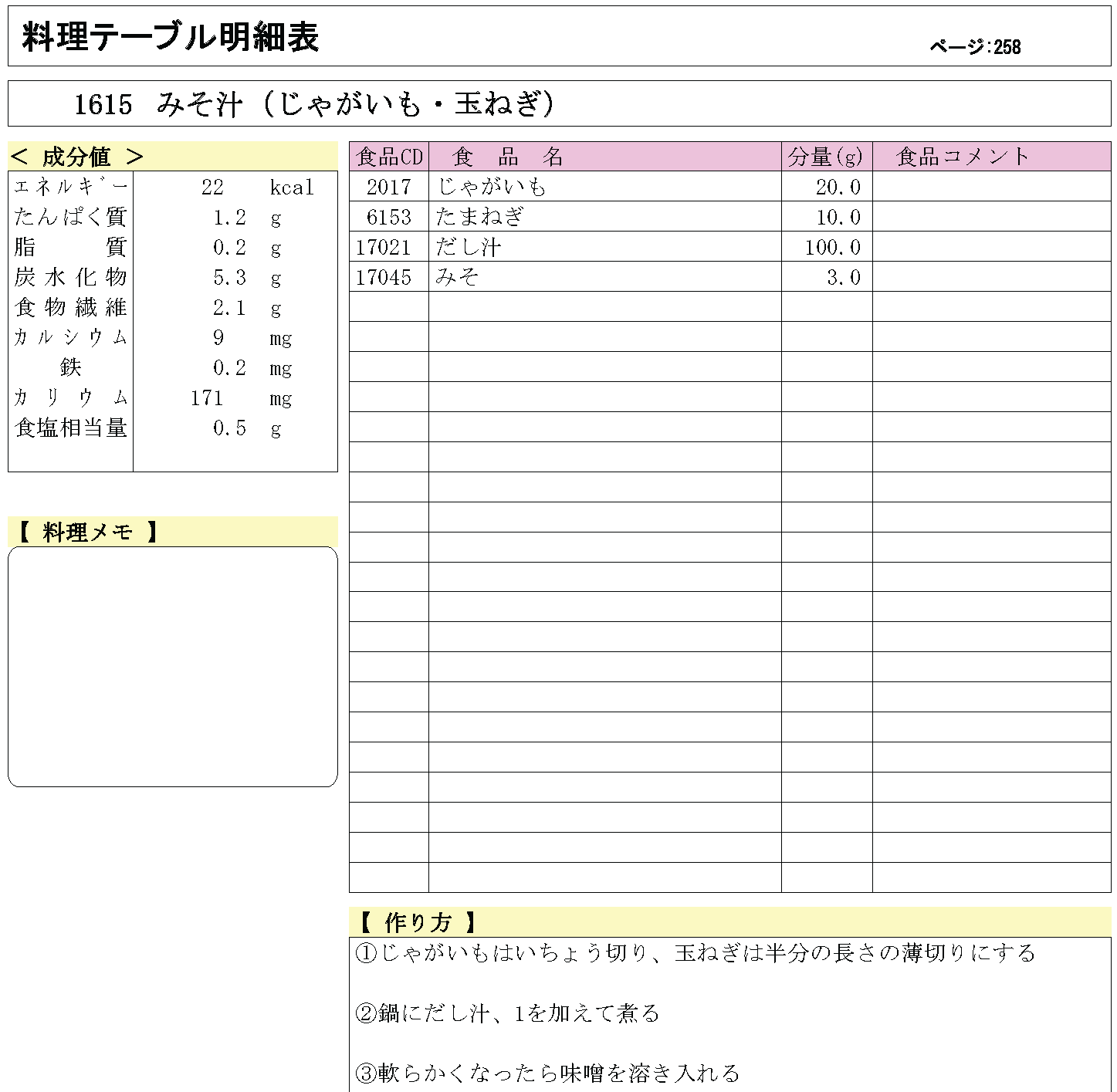Click the 食品コメント column header
Image resolution: width=1117 pixels, height=1092 pixels.
[963, 157]
